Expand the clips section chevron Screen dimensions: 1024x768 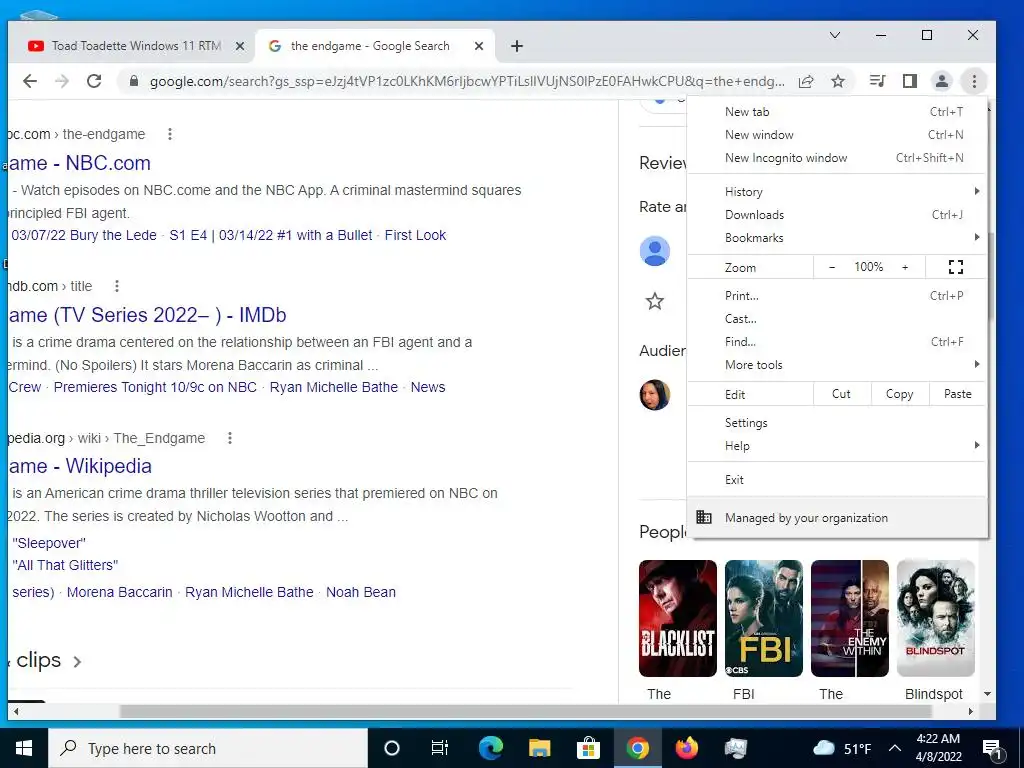[x=77, y=662]
